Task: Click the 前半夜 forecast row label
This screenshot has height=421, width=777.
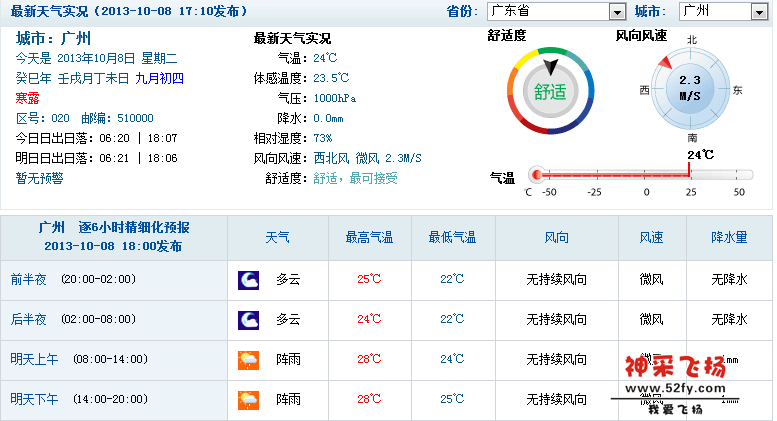Action: pyautogui.click(x=28, y=279)
